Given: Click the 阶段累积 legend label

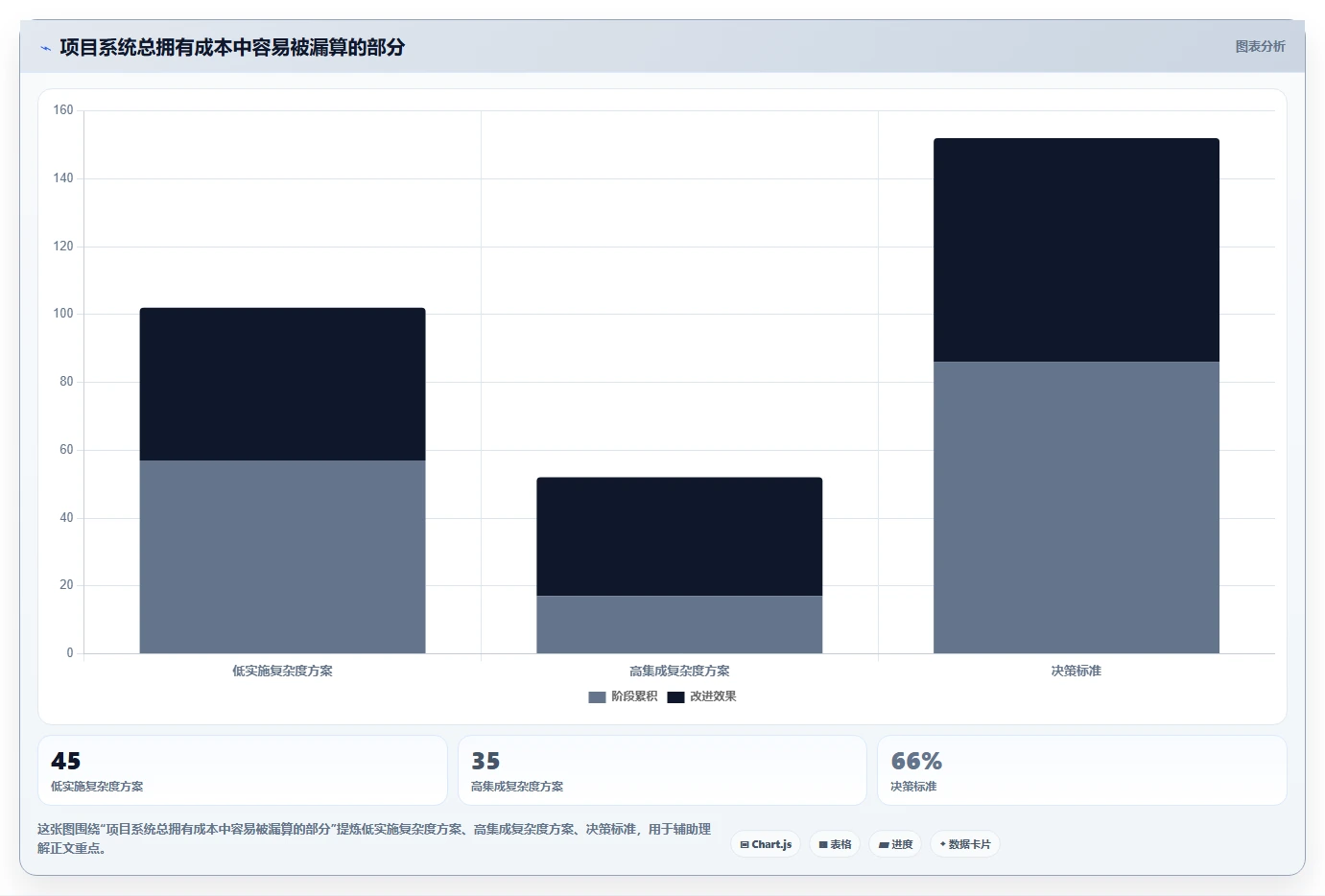Looking at the screenshot, I should (634, 696).
